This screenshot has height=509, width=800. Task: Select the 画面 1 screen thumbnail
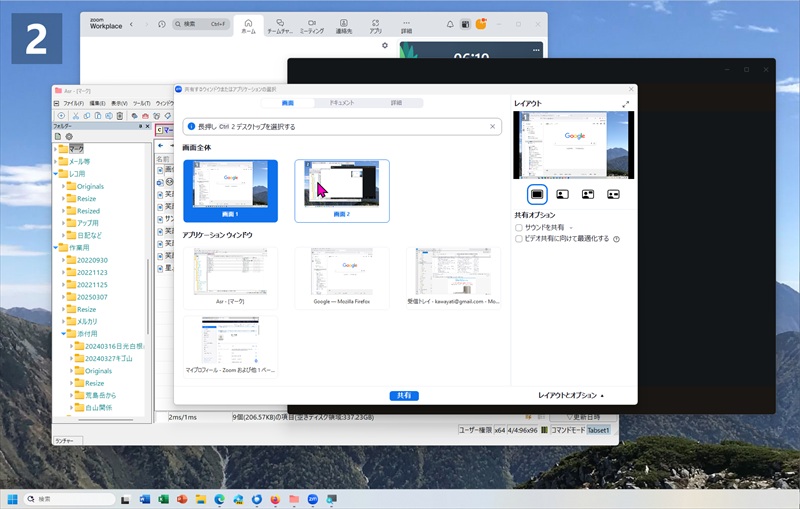231,191
